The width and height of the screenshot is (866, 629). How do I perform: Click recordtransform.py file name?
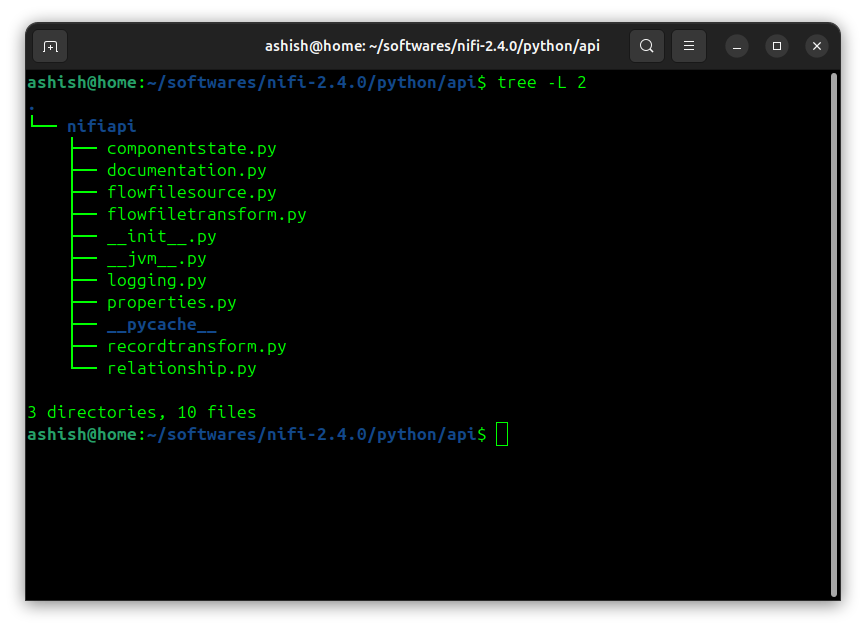[x=196, y=346]
